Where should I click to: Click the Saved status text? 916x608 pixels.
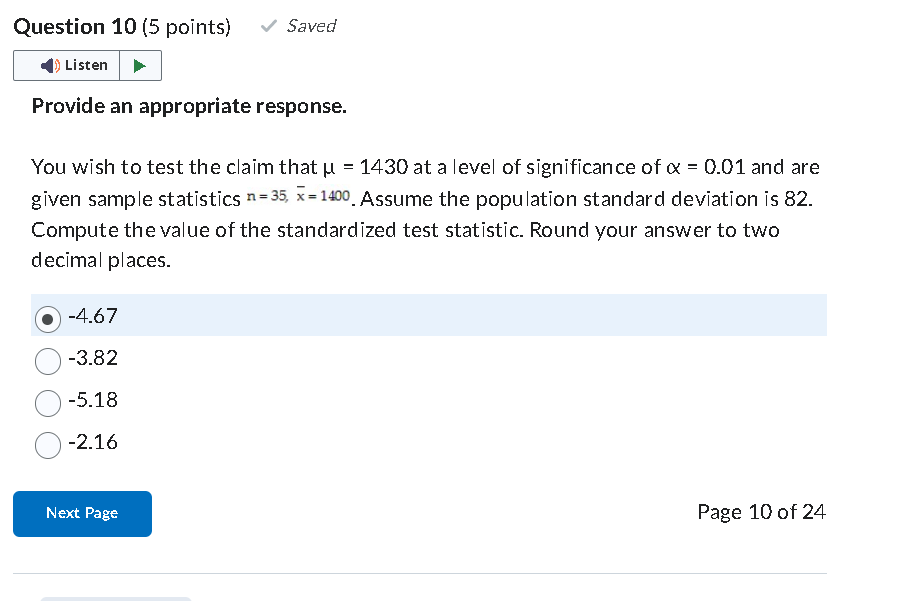pos(311,26)
